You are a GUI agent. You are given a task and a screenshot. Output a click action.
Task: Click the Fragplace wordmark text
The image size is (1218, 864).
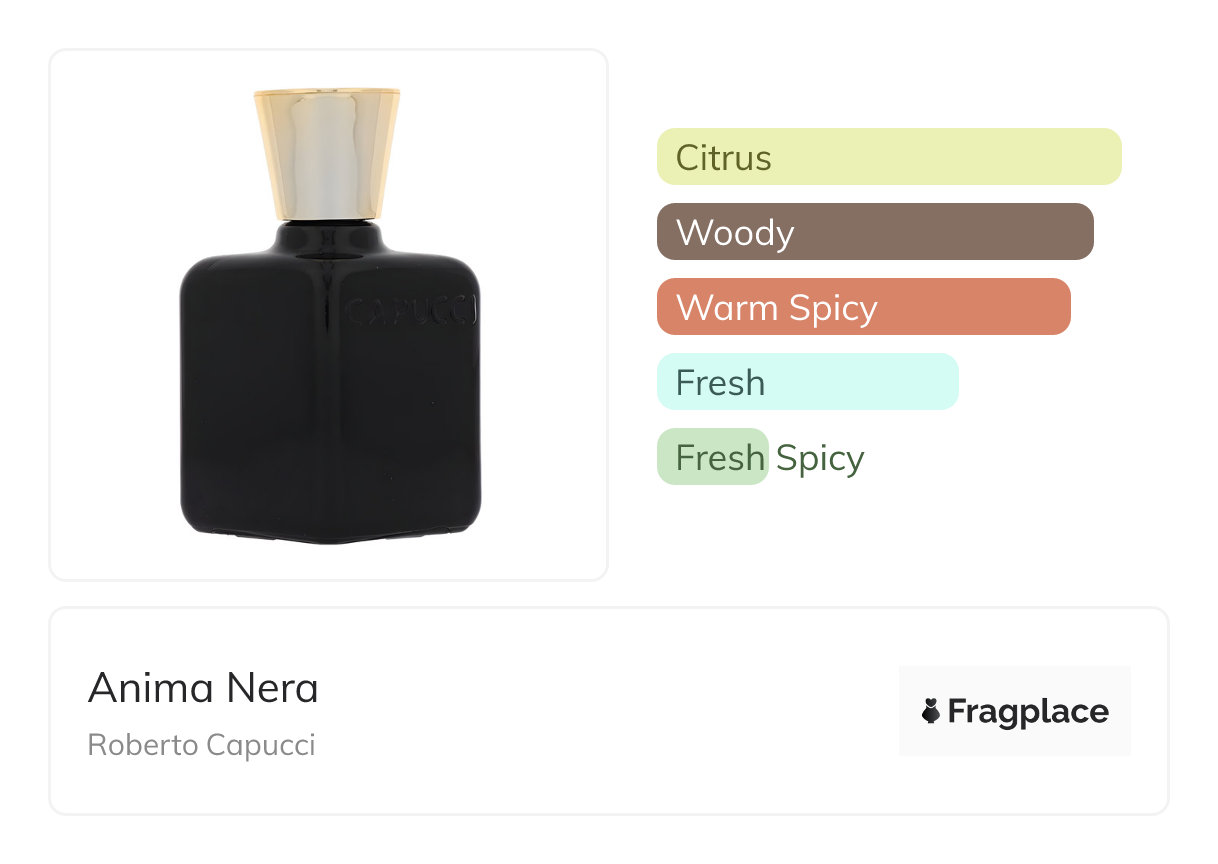(x=1028, y=712)
